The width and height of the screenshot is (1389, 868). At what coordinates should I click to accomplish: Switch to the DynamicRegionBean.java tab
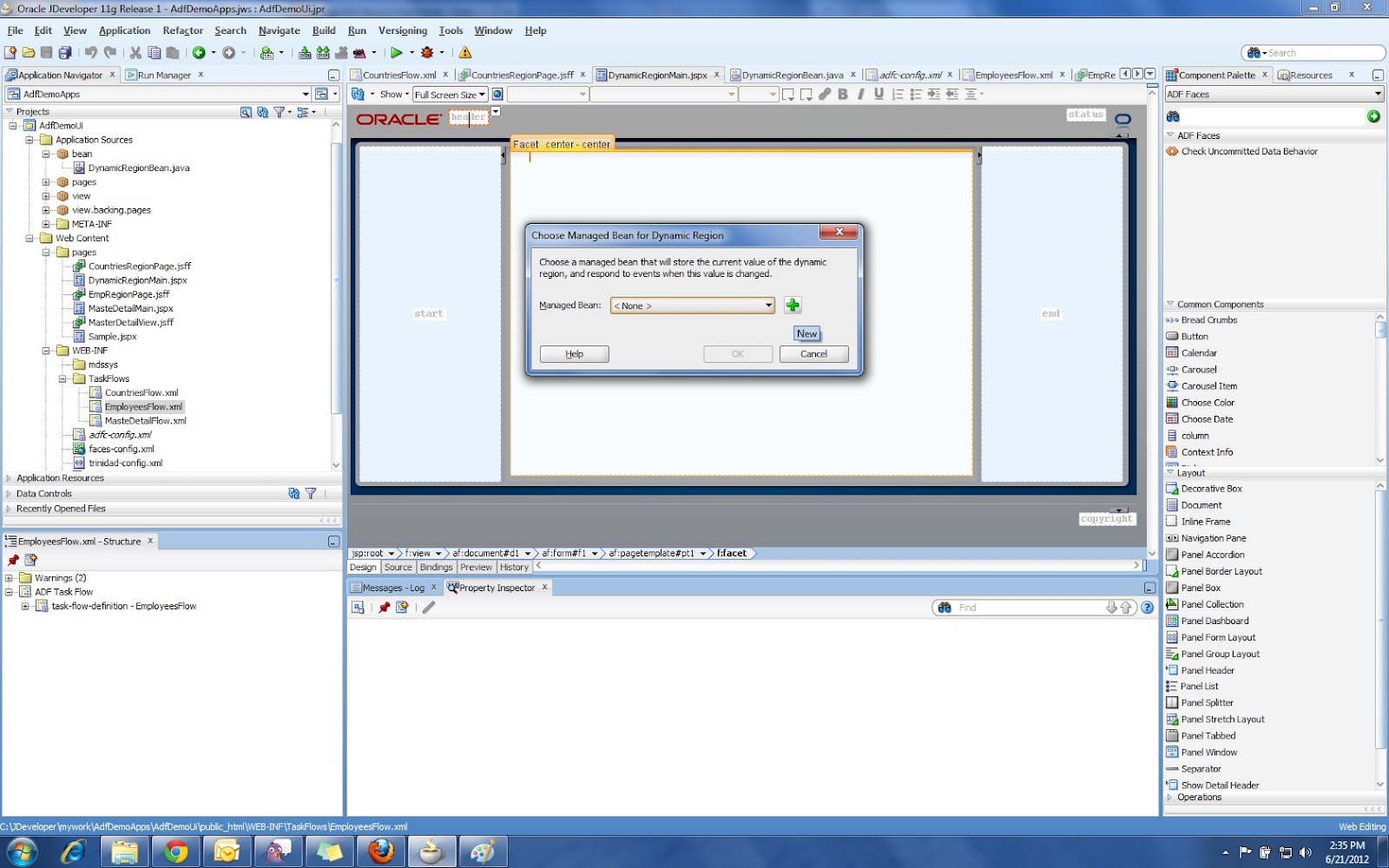[791, 75]
